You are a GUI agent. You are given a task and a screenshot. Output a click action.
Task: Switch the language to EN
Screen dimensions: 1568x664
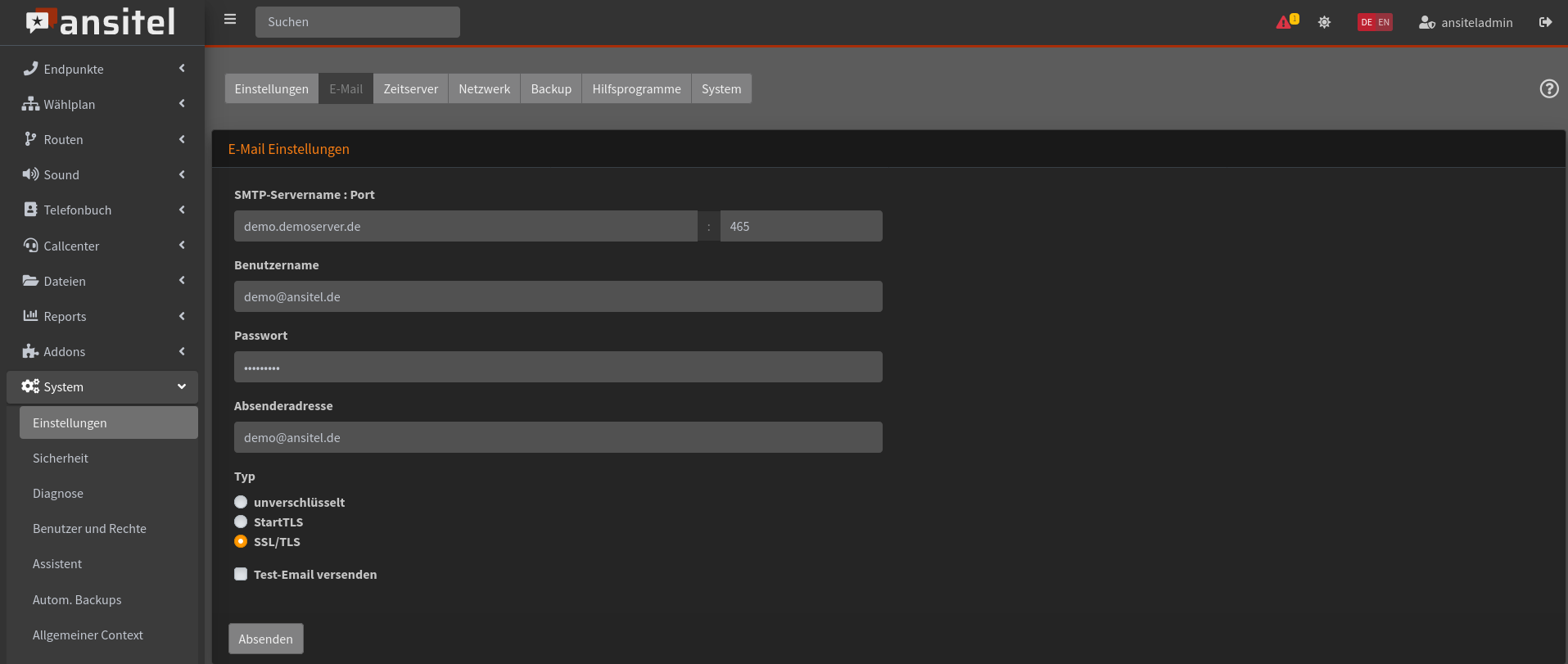[1384, 22]
